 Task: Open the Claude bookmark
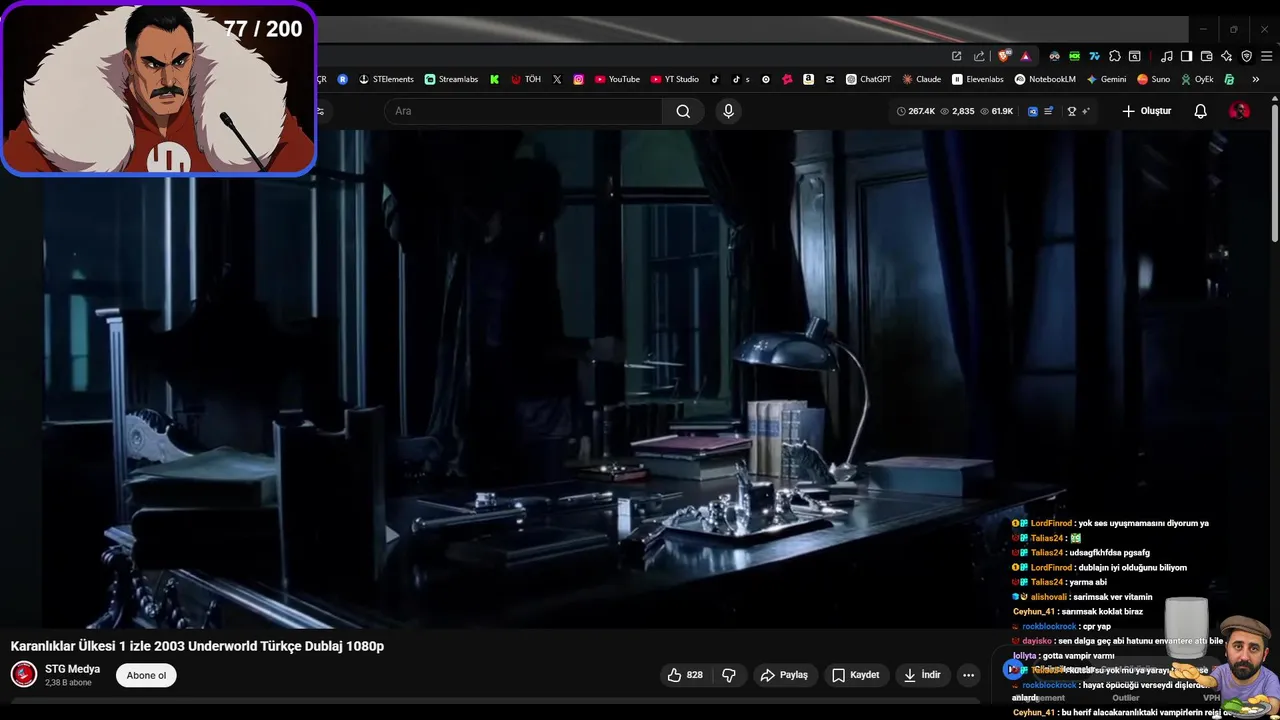(921, 79)
